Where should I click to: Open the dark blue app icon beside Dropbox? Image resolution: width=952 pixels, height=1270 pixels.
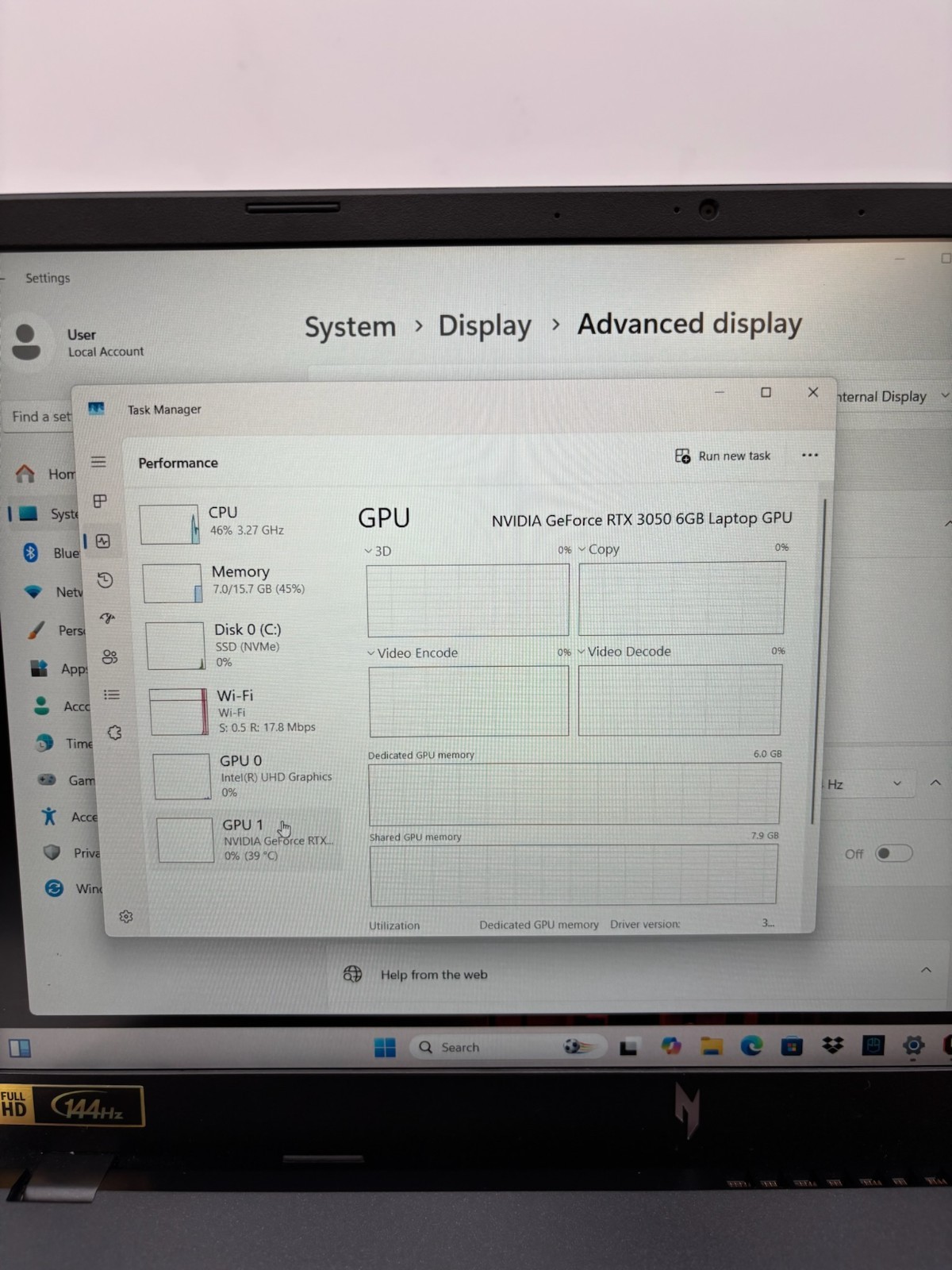click(x=873, y=1045)
